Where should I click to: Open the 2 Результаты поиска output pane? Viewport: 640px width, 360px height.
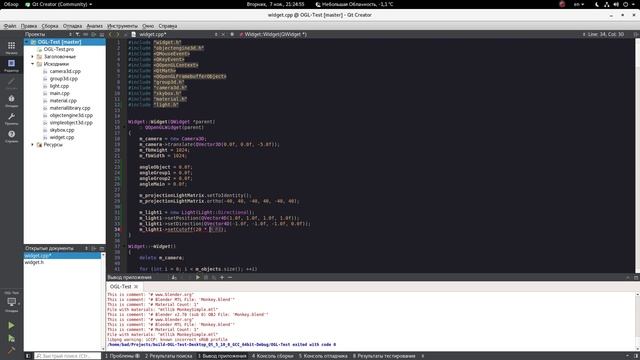pos(169,356)
